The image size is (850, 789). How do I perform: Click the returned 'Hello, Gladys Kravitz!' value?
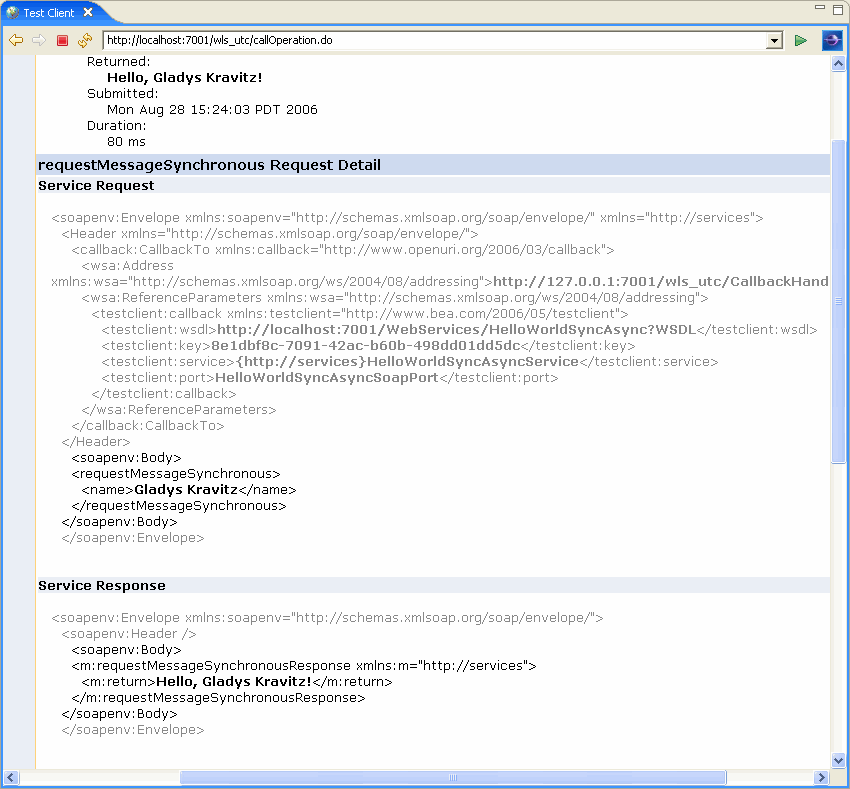[x=184, y=78]
